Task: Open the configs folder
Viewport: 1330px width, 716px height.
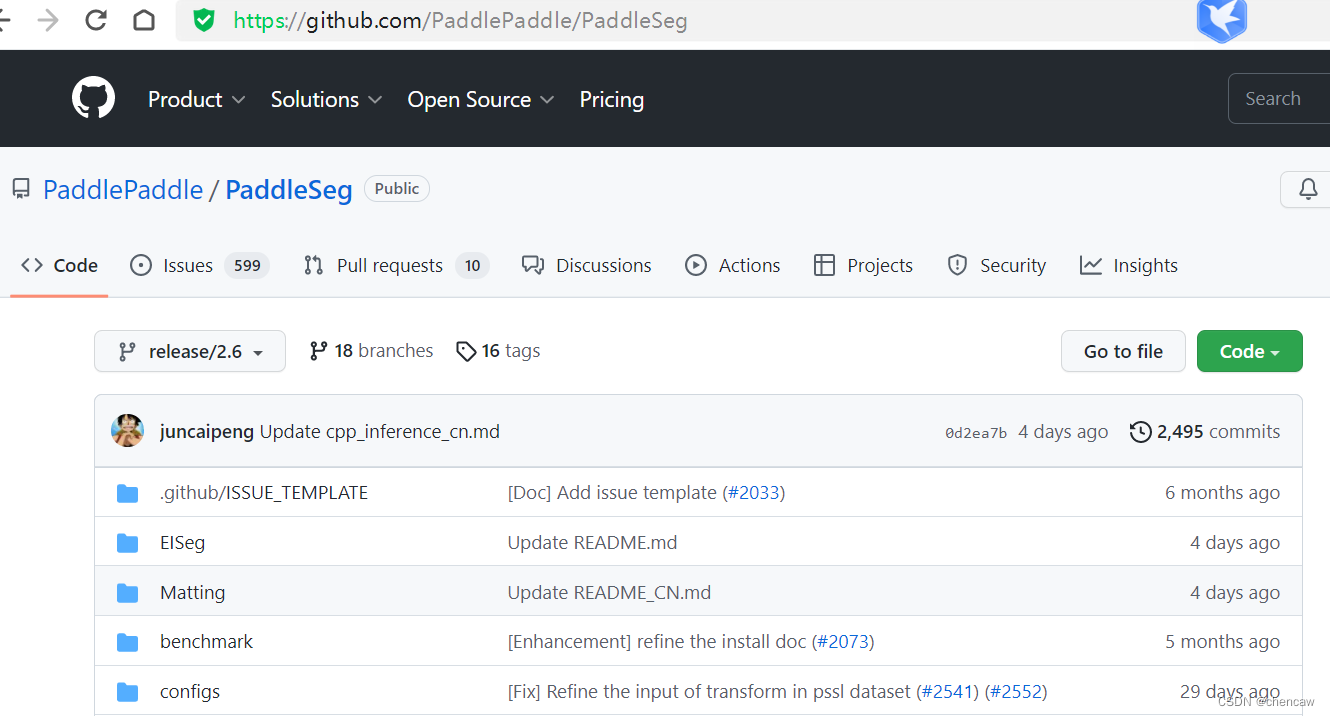Action: click(x=190, y=692)
